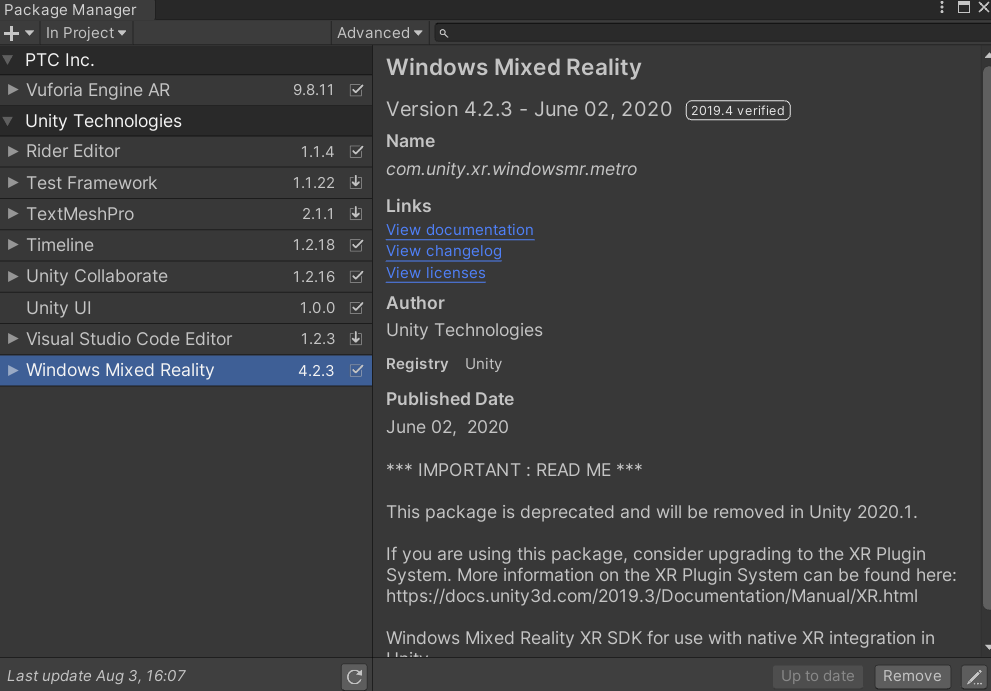Click Windows Mixed Reality installed checkmark
The height and width of the screenshot is (691, 991).
pos(356,370)
